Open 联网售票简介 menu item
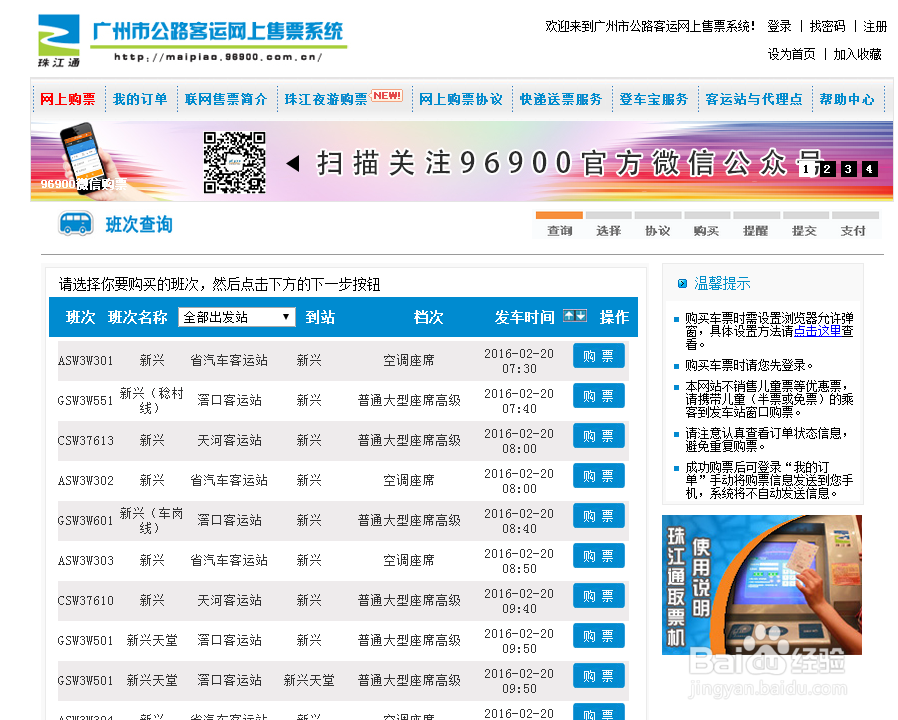The width and height of the screenshot is (898, 720). [x=226, y=99]
